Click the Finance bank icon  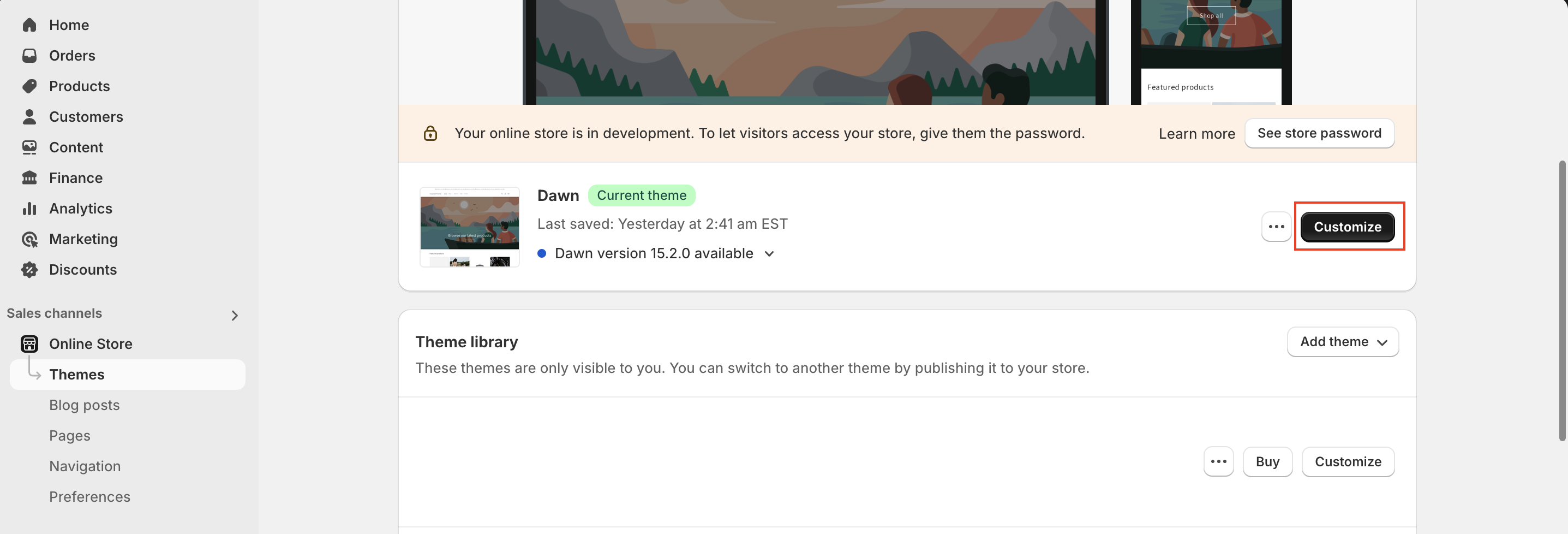click(x=29, y=178)
